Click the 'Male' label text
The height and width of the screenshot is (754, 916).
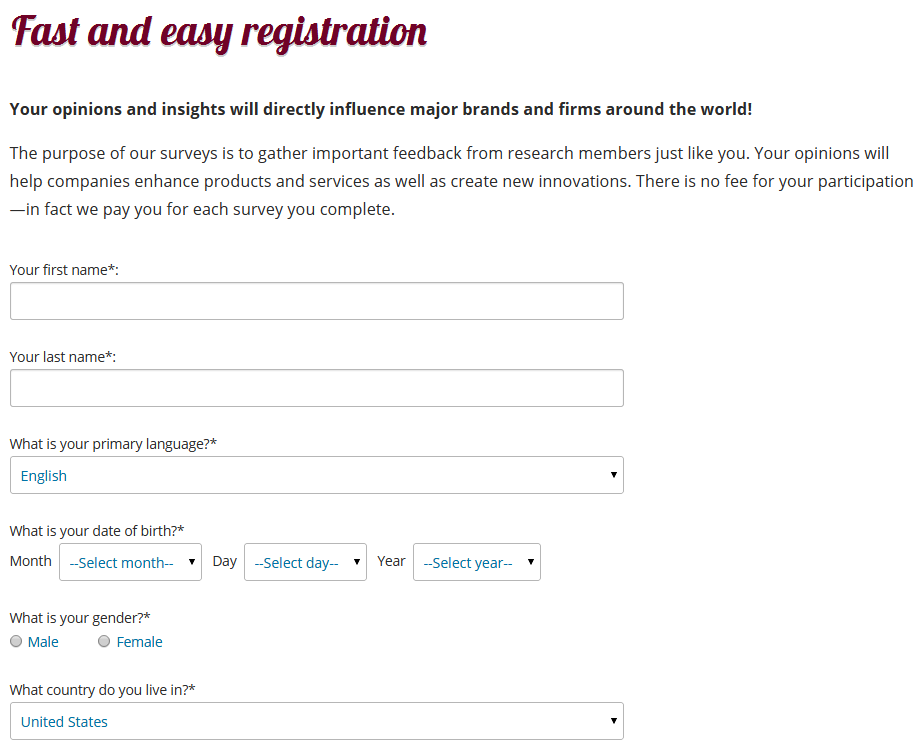43,642
